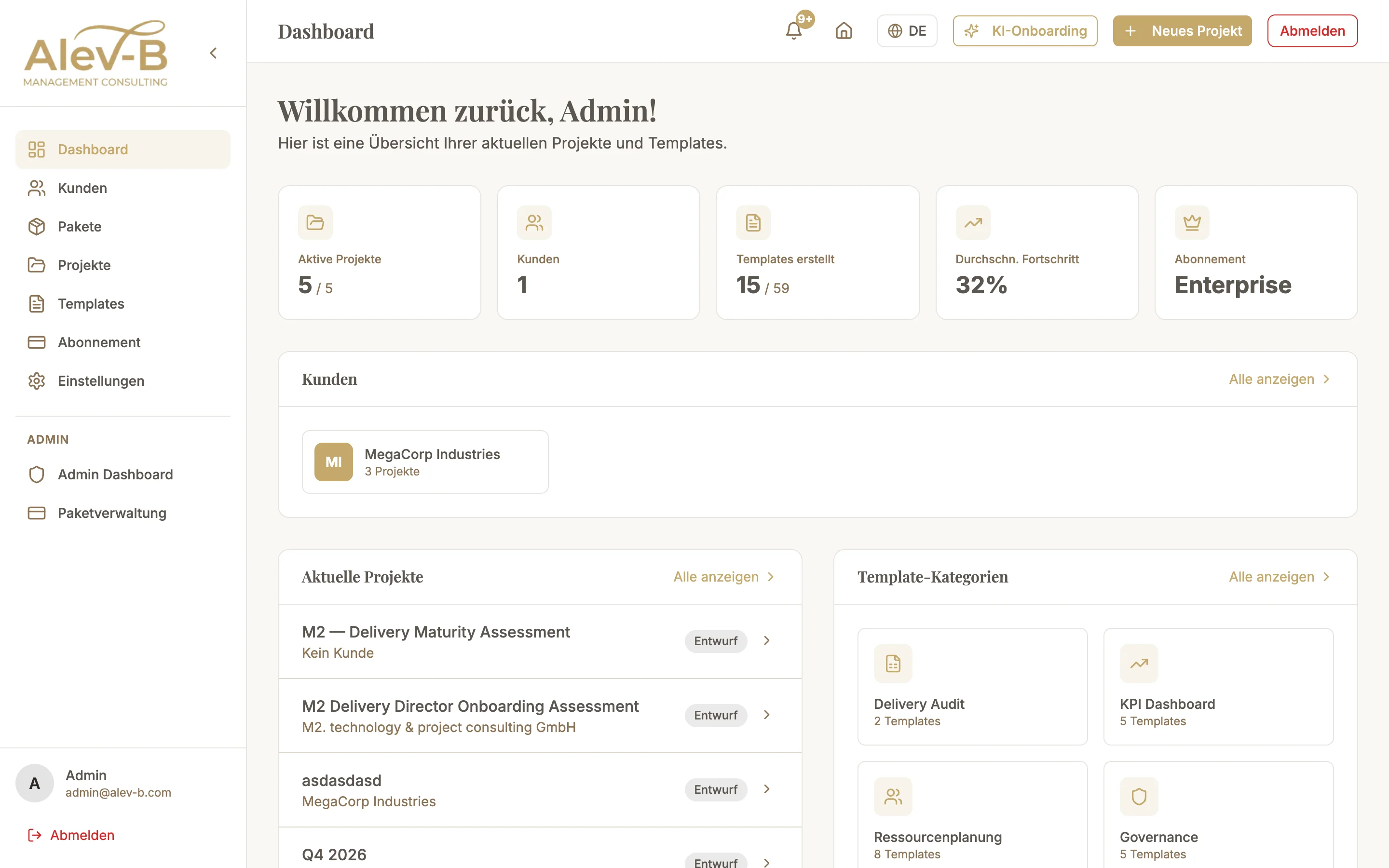1389x868 pixels.
Task: Click the KPI Dashboard trend icon
Action: click(x=1139, y=664)
